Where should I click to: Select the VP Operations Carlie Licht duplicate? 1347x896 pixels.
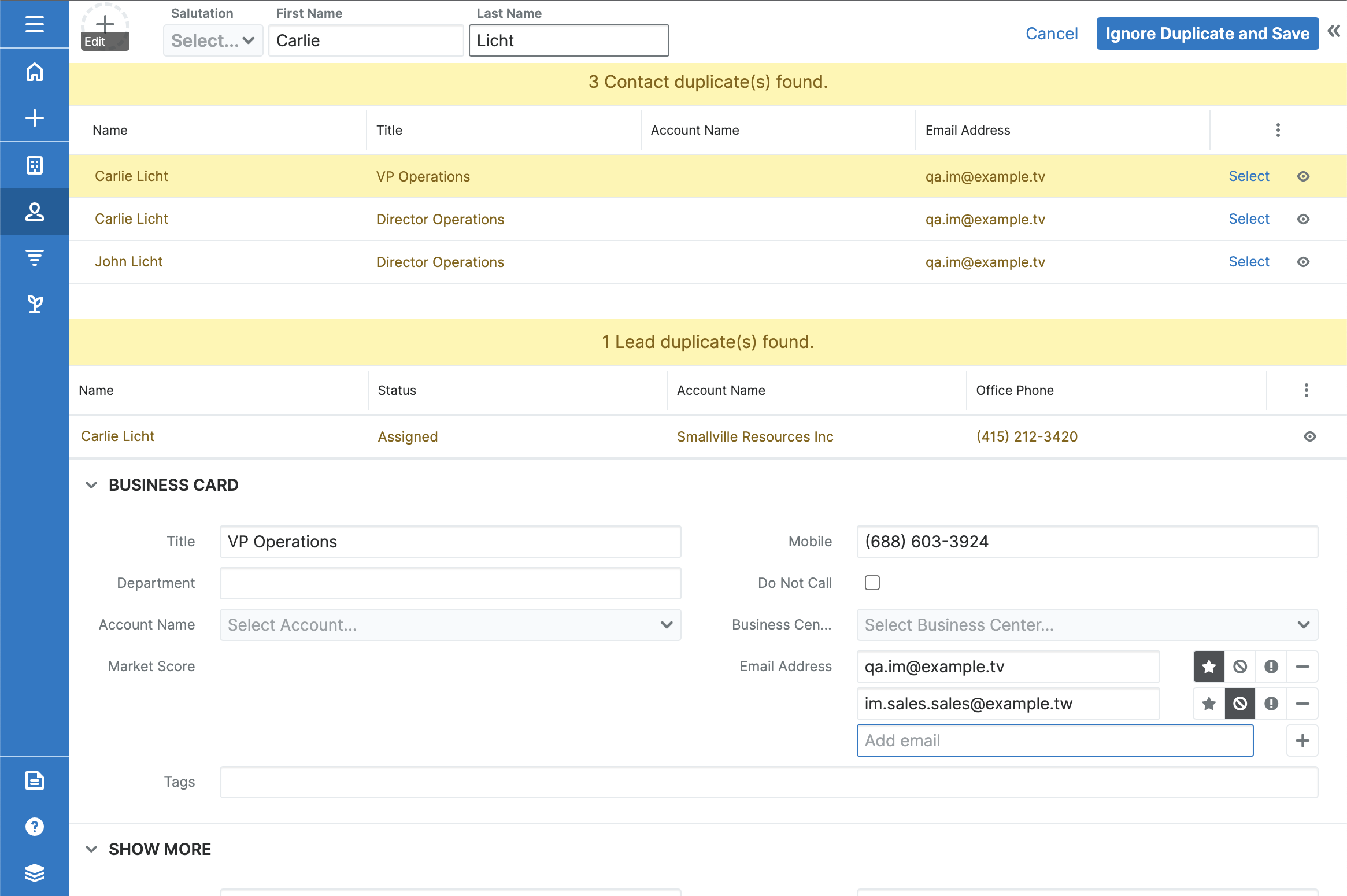click(x=1249, y=176)
